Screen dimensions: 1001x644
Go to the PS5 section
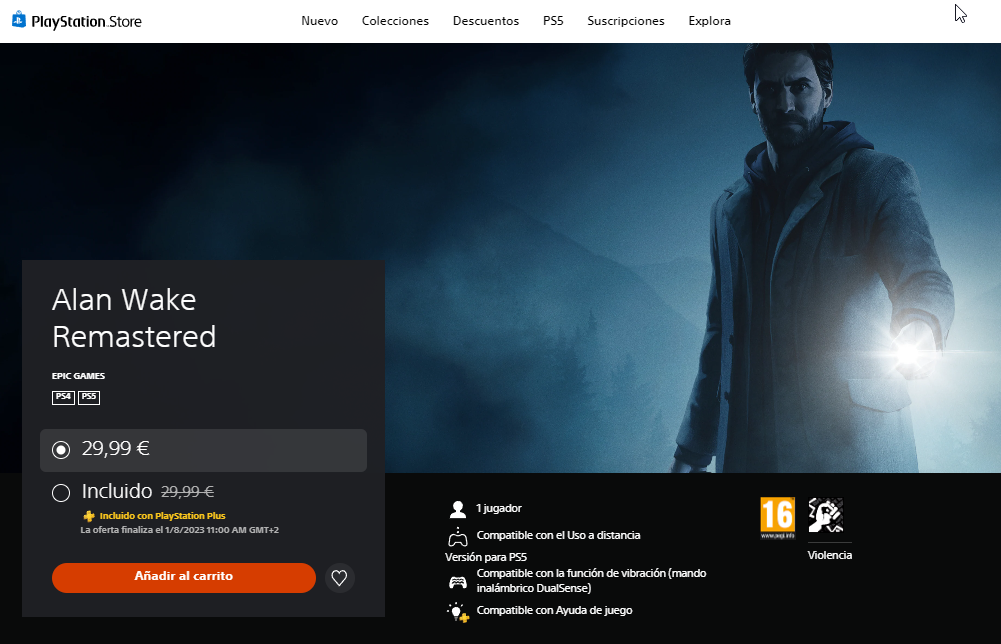click(553, 21)
